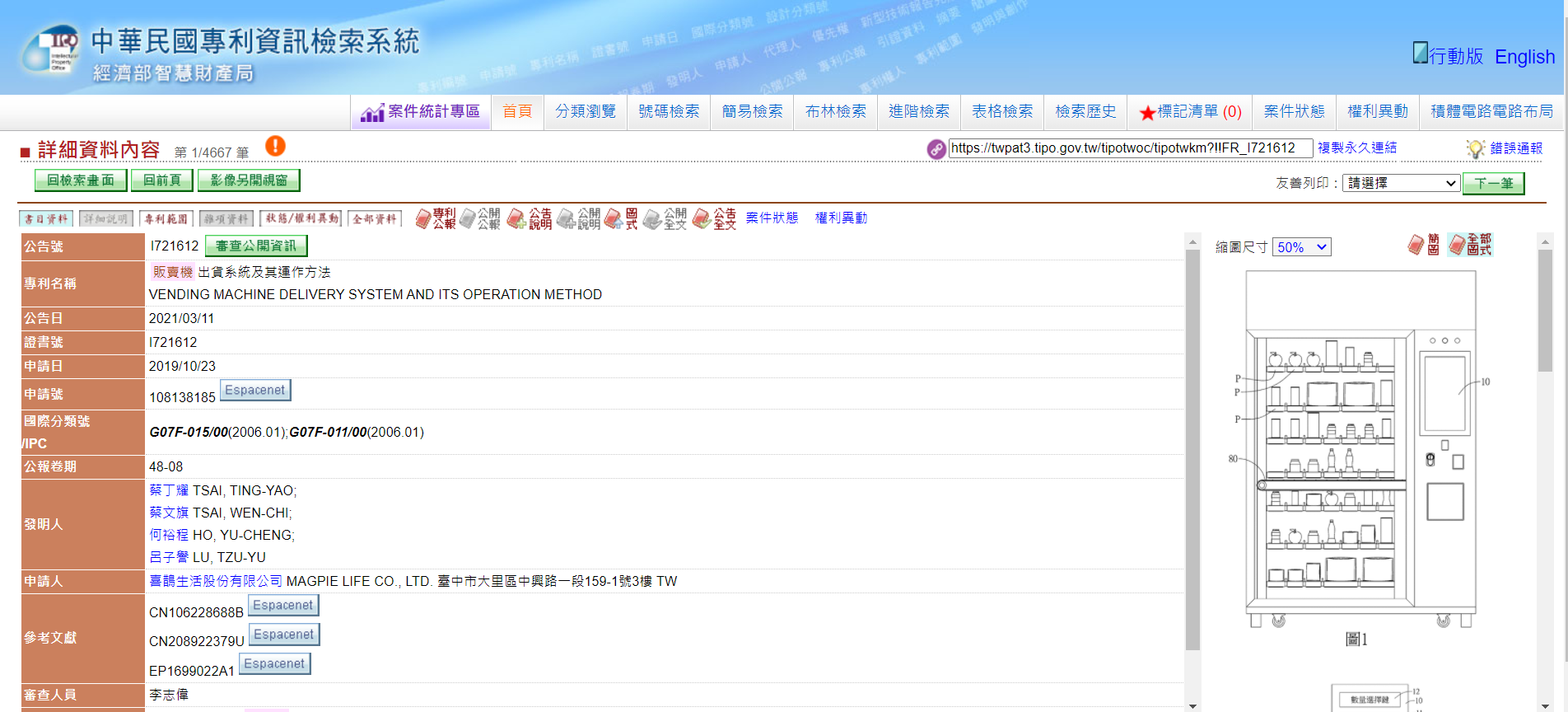The width and height of the screenshot is (1568, 712).
Task: Select the 全部圖式 all drawings icon
Action: [x=1470, y=245]
